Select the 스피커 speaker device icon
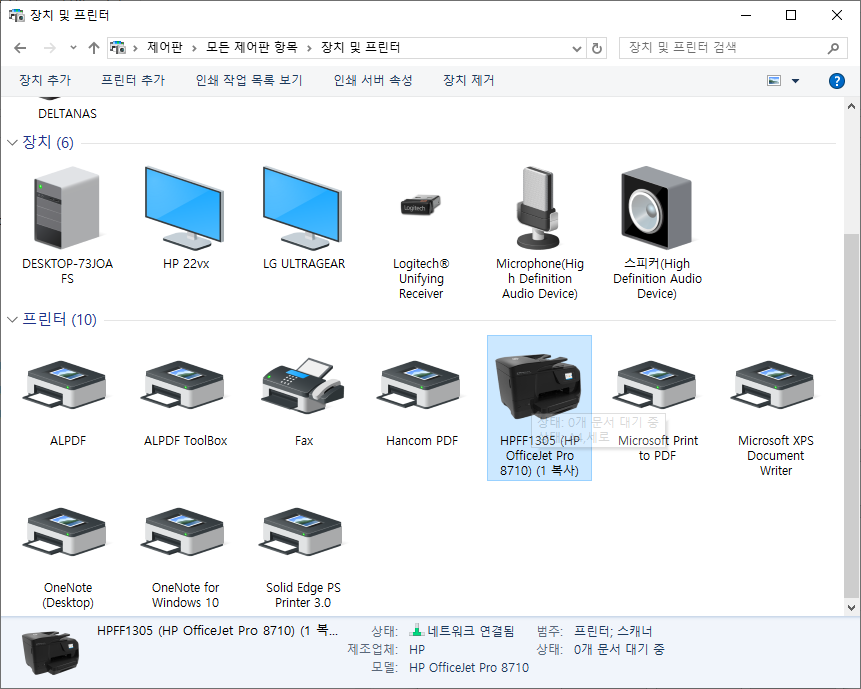 pos(657,208)
